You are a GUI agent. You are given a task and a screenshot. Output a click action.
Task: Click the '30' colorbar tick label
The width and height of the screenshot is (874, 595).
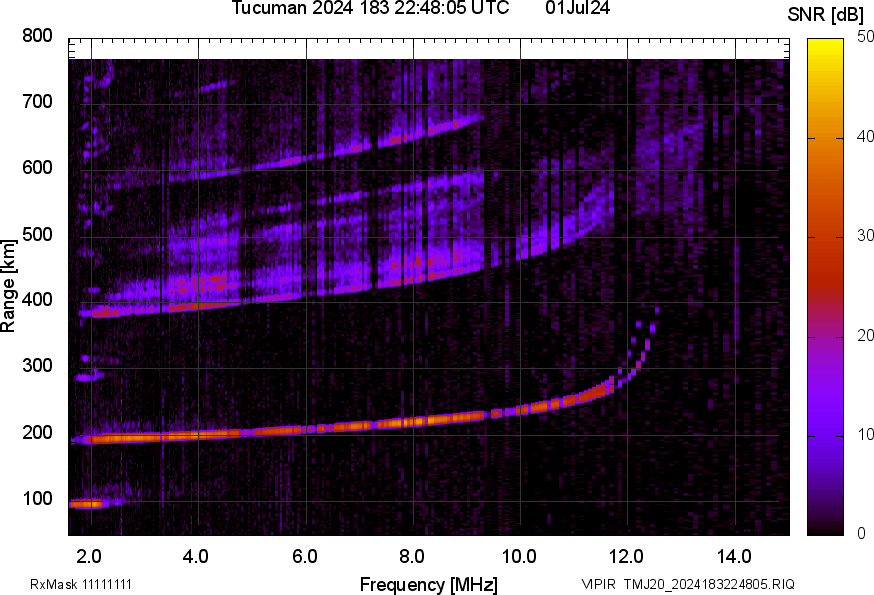pos(865,236)
